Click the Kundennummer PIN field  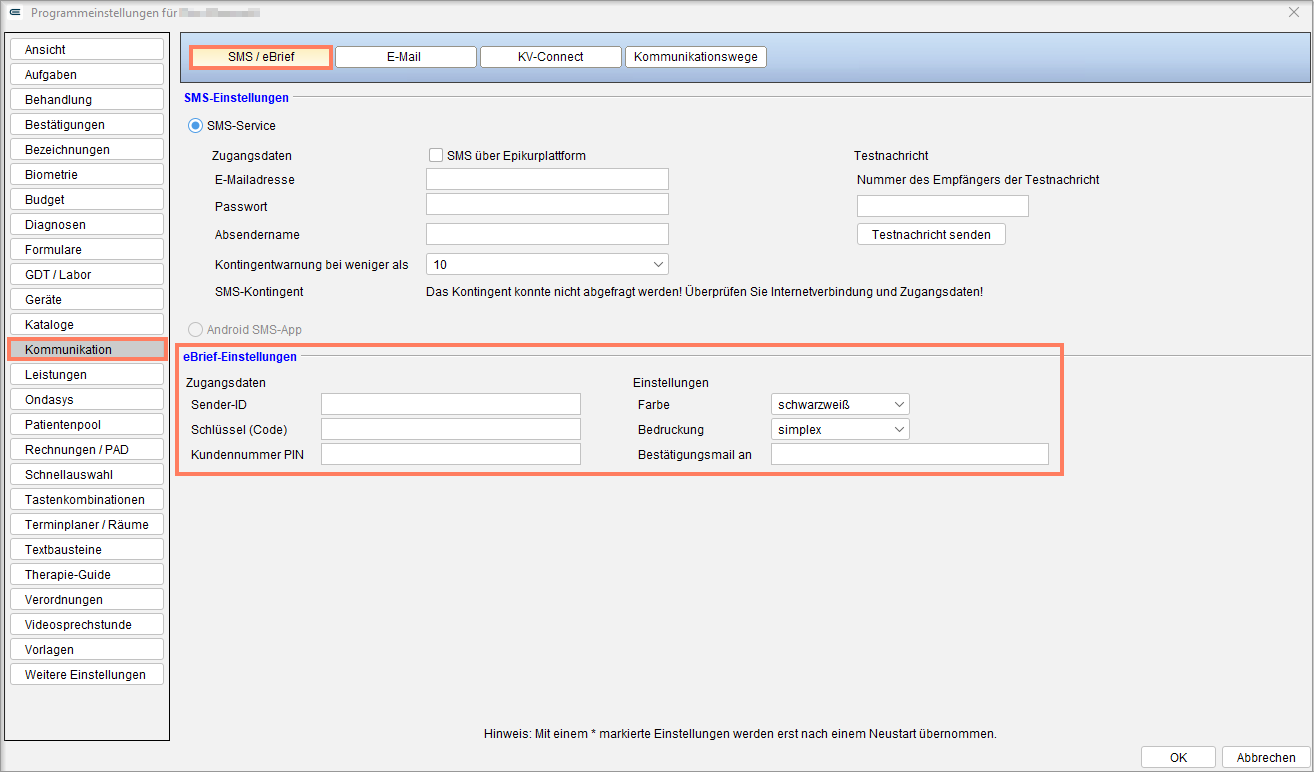click(451, 454)
